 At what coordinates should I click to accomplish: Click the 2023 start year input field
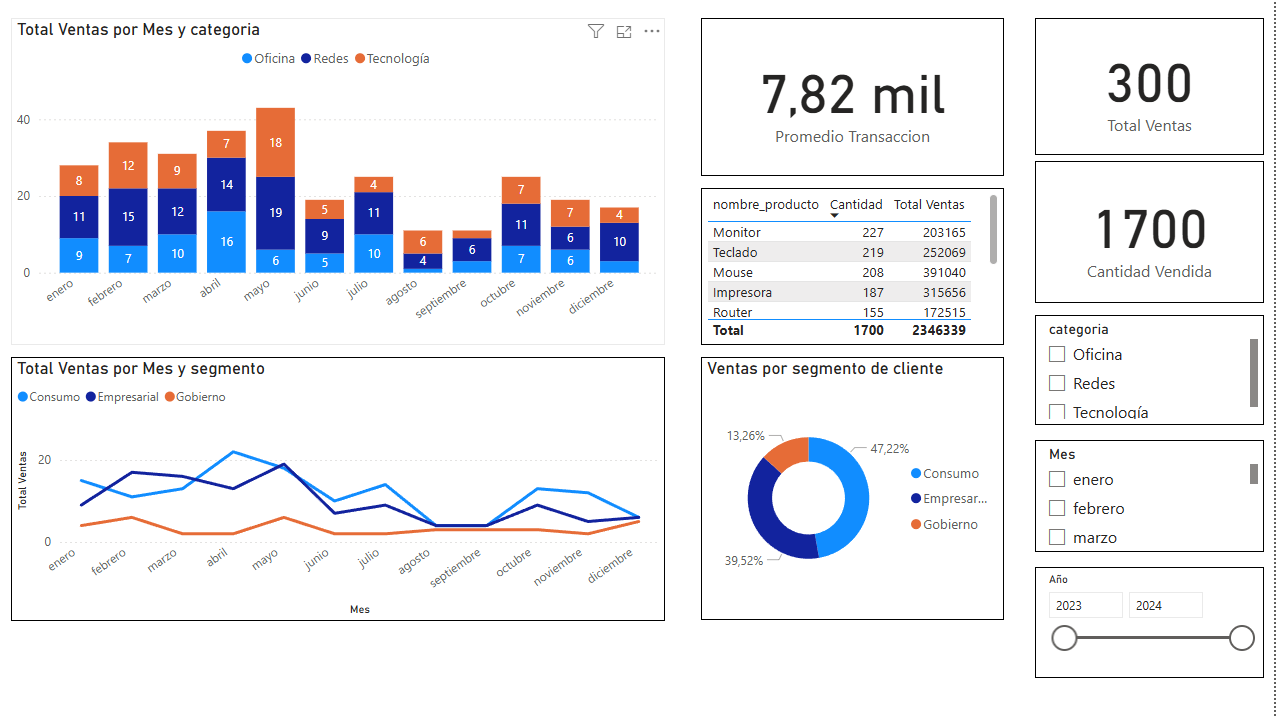[1085, 605]
